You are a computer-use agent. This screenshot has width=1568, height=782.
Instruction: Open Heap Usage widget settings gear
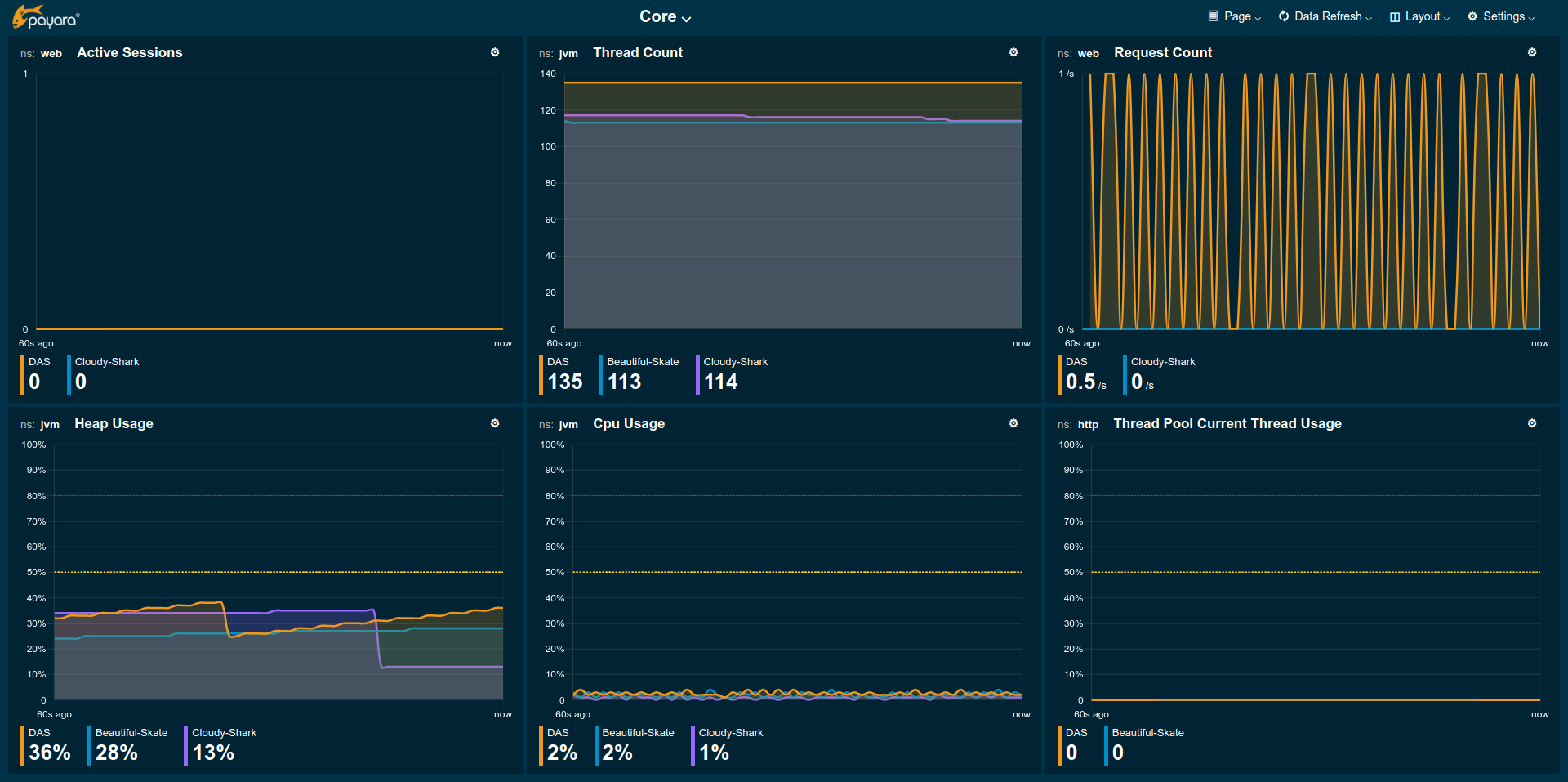coord(495,423)
